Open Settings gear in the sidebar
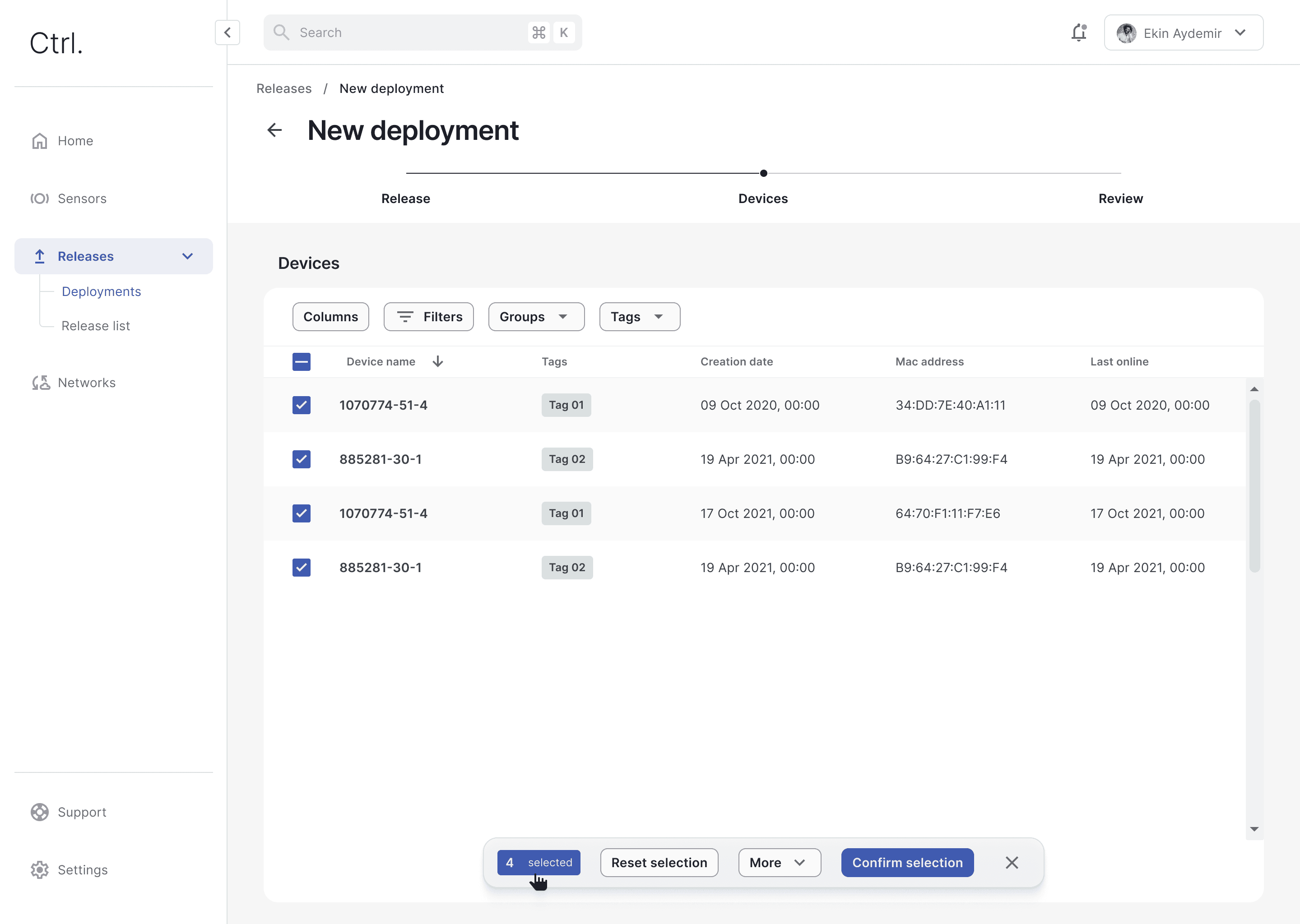Screen dimensions: 1300x924 click(40, 869)
